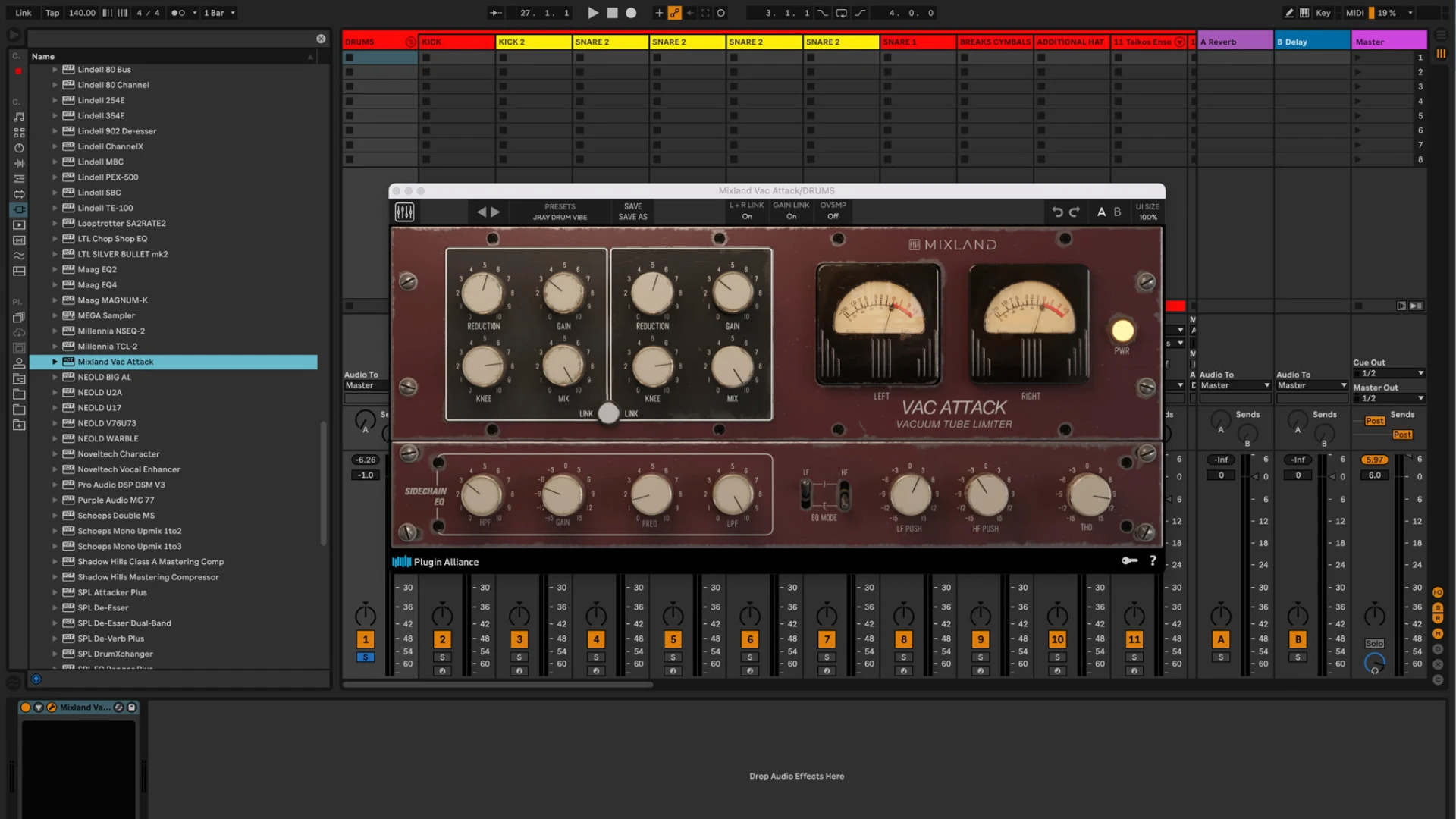Expand the SPL Attacker Plus entry
The height and width of the screenshot is (819, 1456).
[x=55, y=593]
